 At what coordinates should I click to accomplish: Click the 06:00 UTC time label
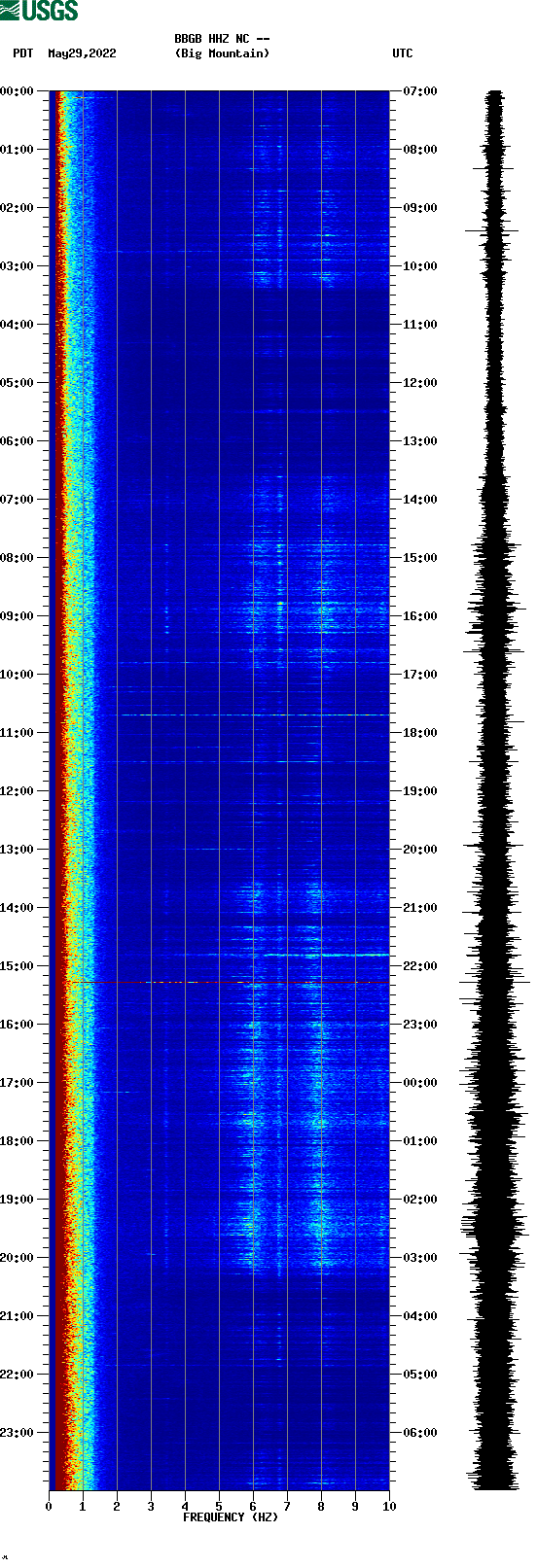click(x=420, y=1433)
